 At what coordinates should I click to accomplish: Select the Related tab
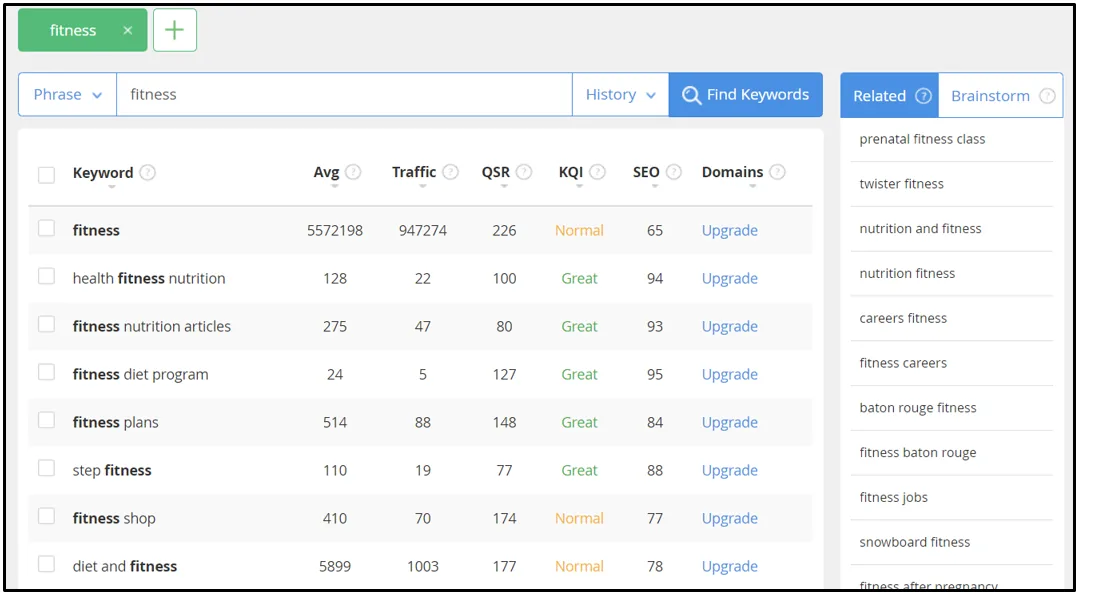889,96
